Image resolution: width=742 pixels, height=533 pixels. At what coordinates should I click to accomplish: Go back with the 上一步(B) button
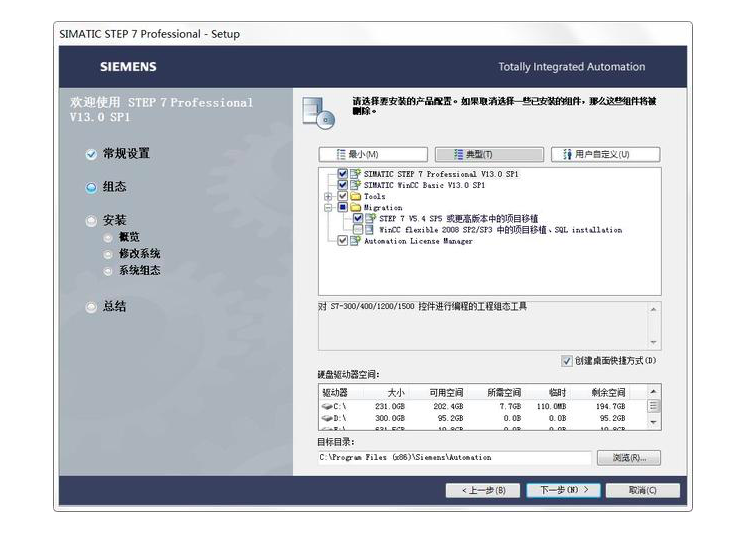coord(483,490)
